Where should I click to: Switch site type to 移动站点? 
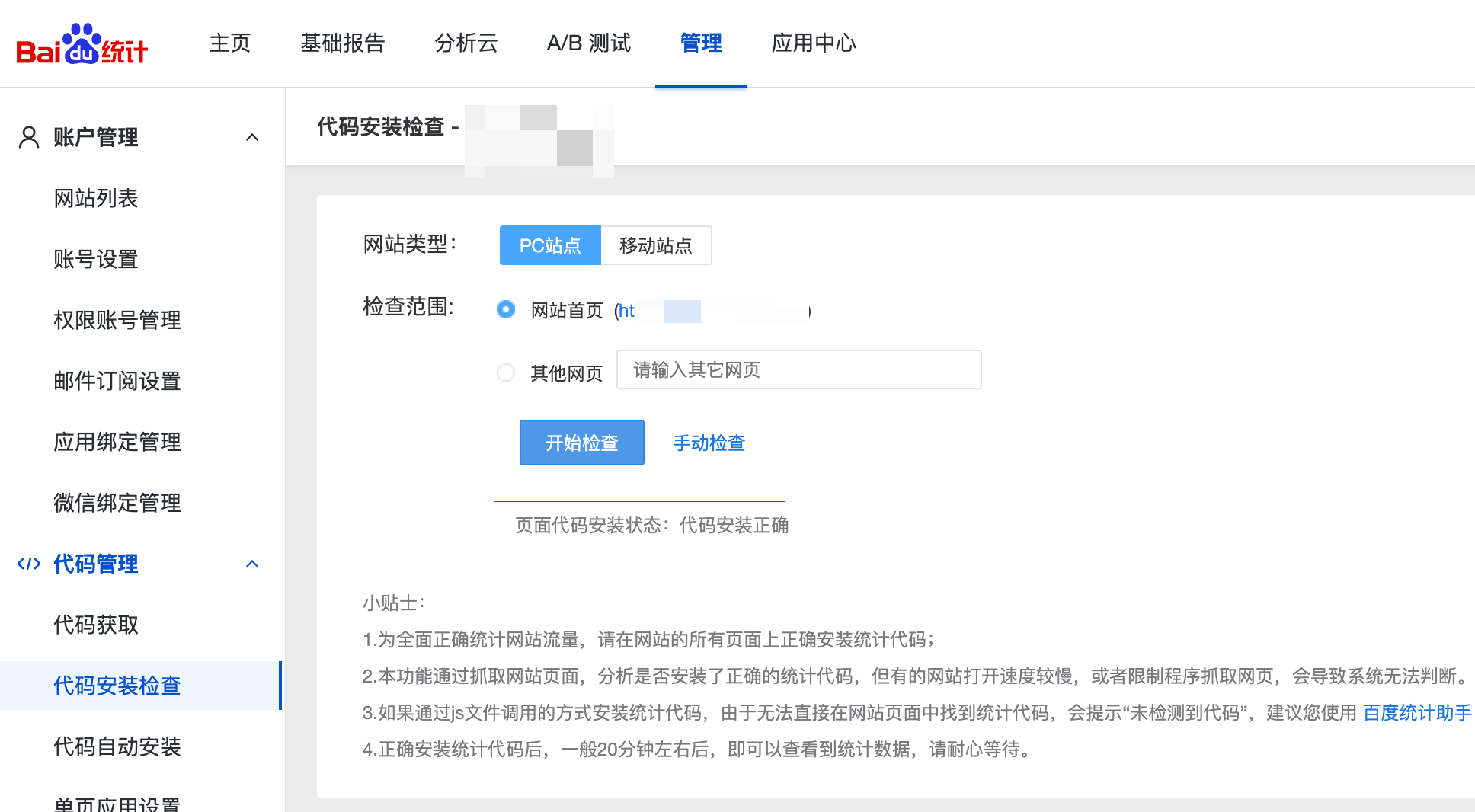click(656, 245)
